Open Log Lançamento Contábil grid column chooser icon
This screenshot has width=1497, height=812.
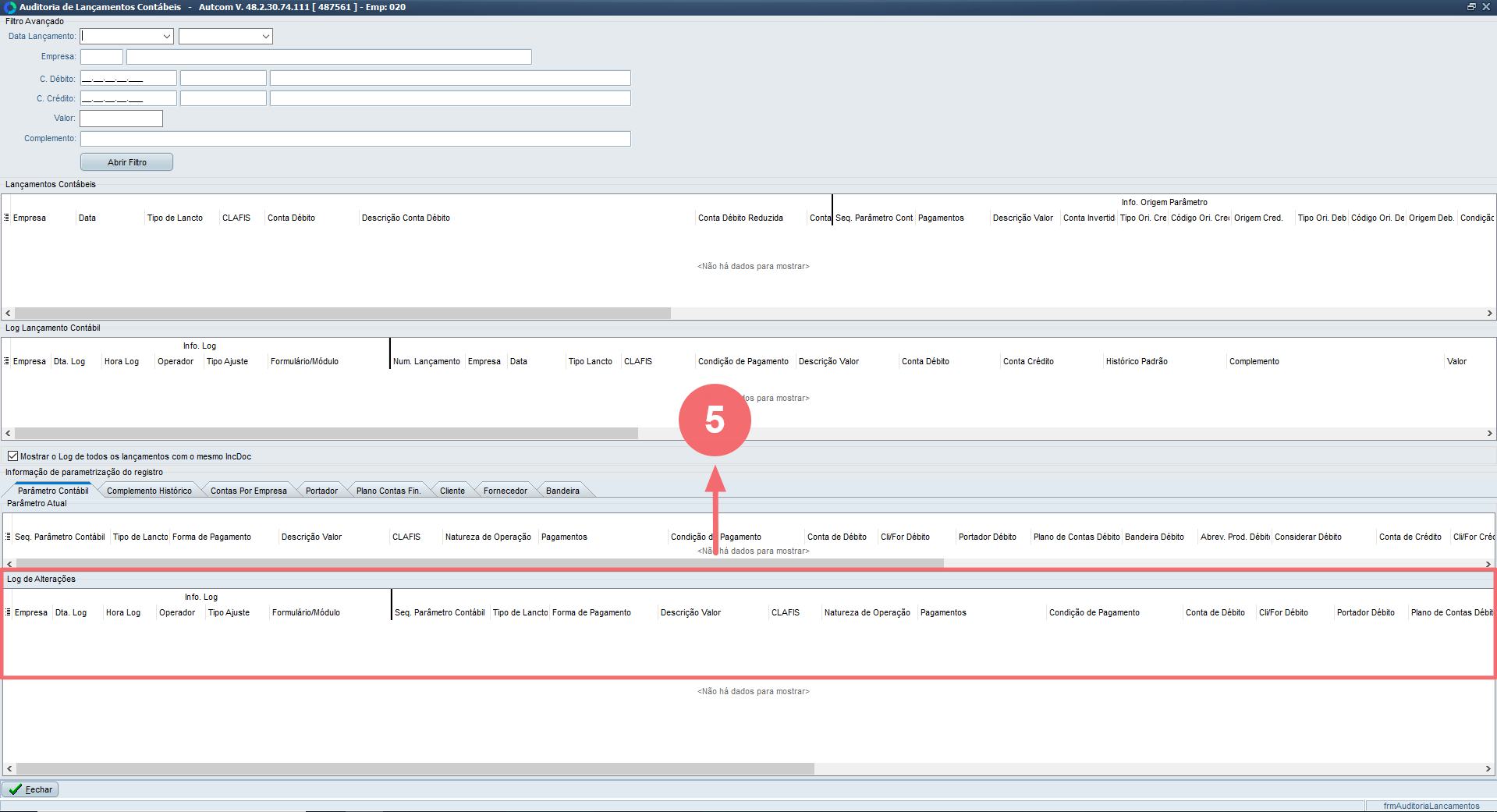7,361
